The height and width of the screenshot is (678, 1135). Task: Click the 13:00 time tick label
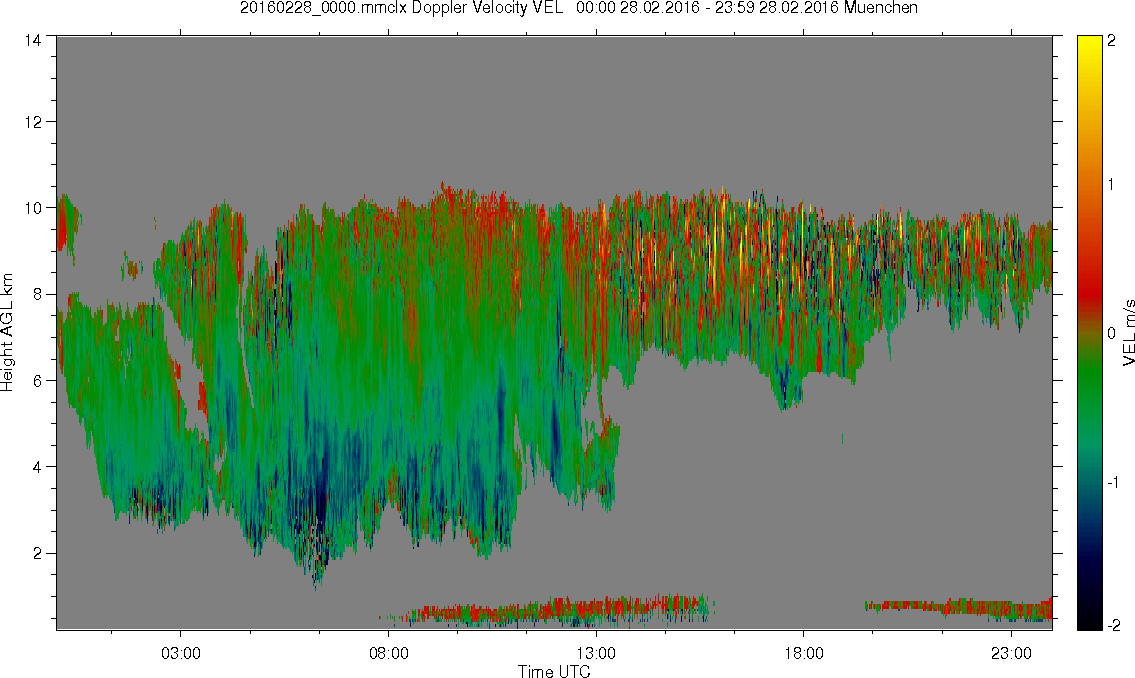[x=596, y=653]
